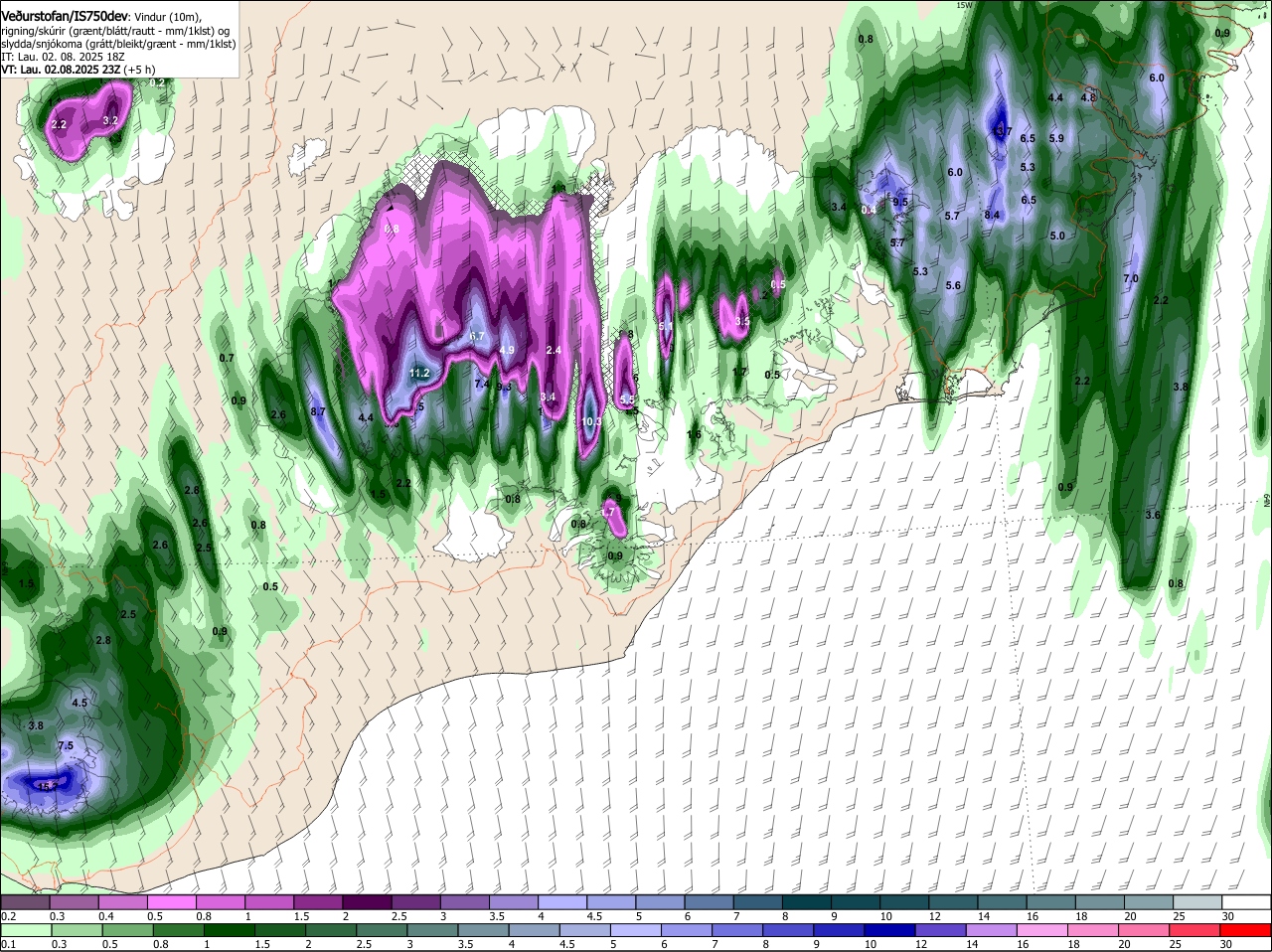Click the Veðurstofan/IS750dev title text
The height and width of the screenshot is (952, 1272).
[65, 17]
